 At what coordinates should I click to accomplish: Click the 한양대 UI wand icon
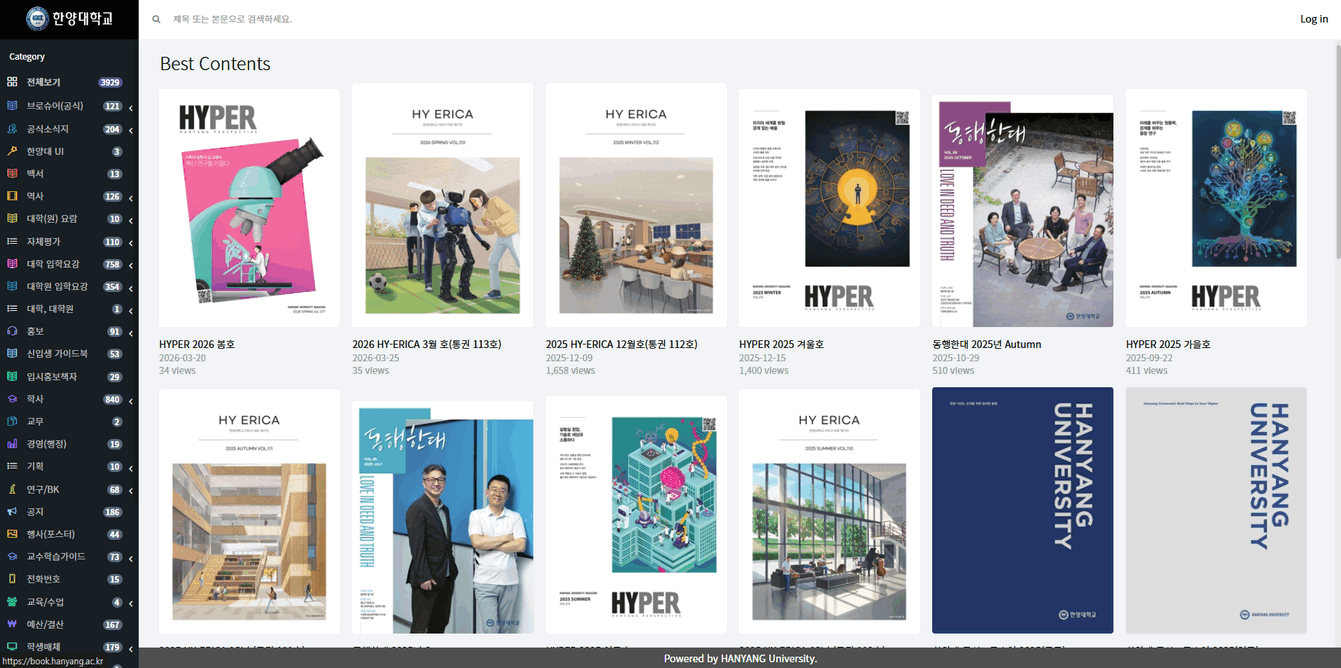tap(12, 151)
